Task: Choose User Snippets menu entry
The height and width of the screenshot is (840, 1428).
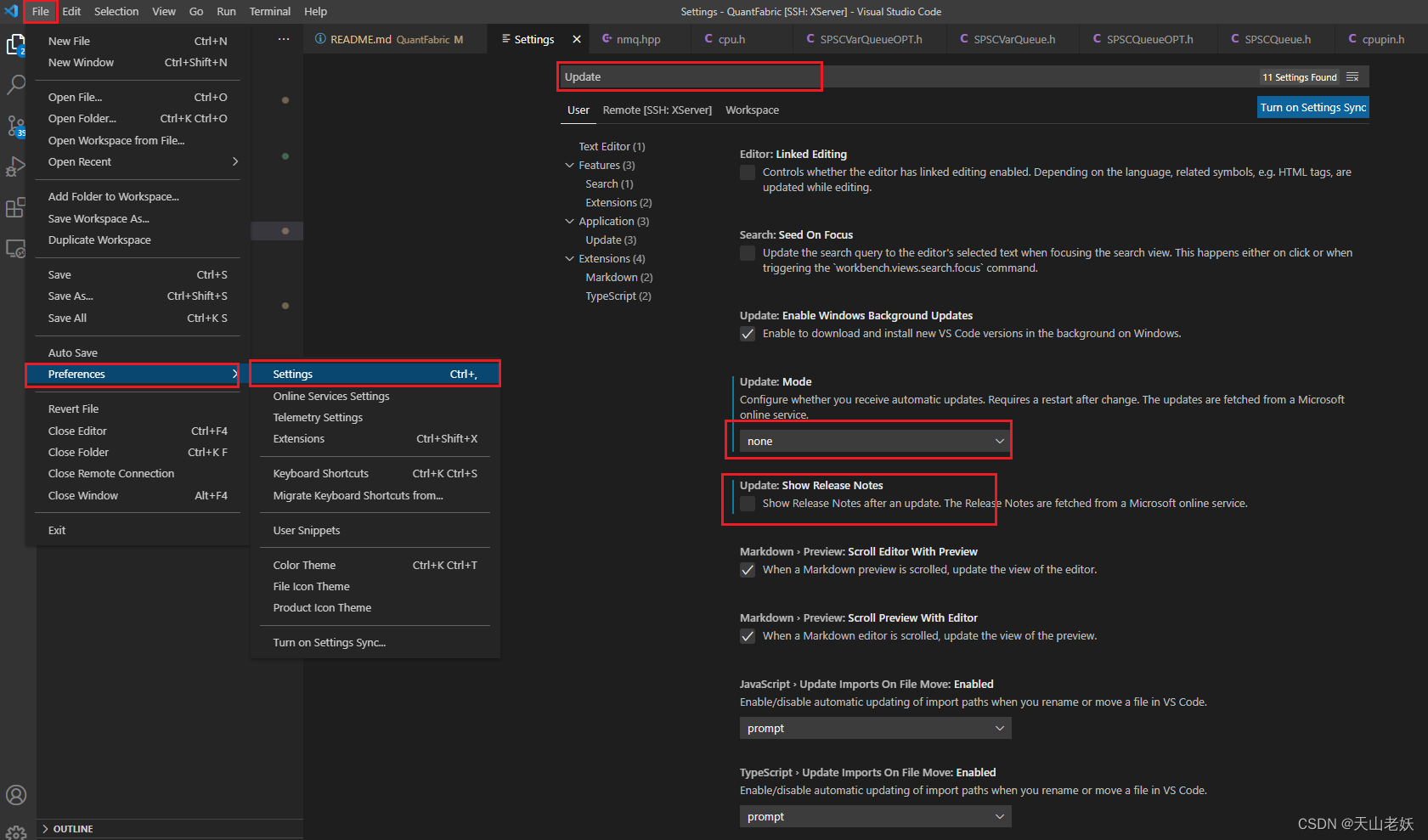Action: 375,530
